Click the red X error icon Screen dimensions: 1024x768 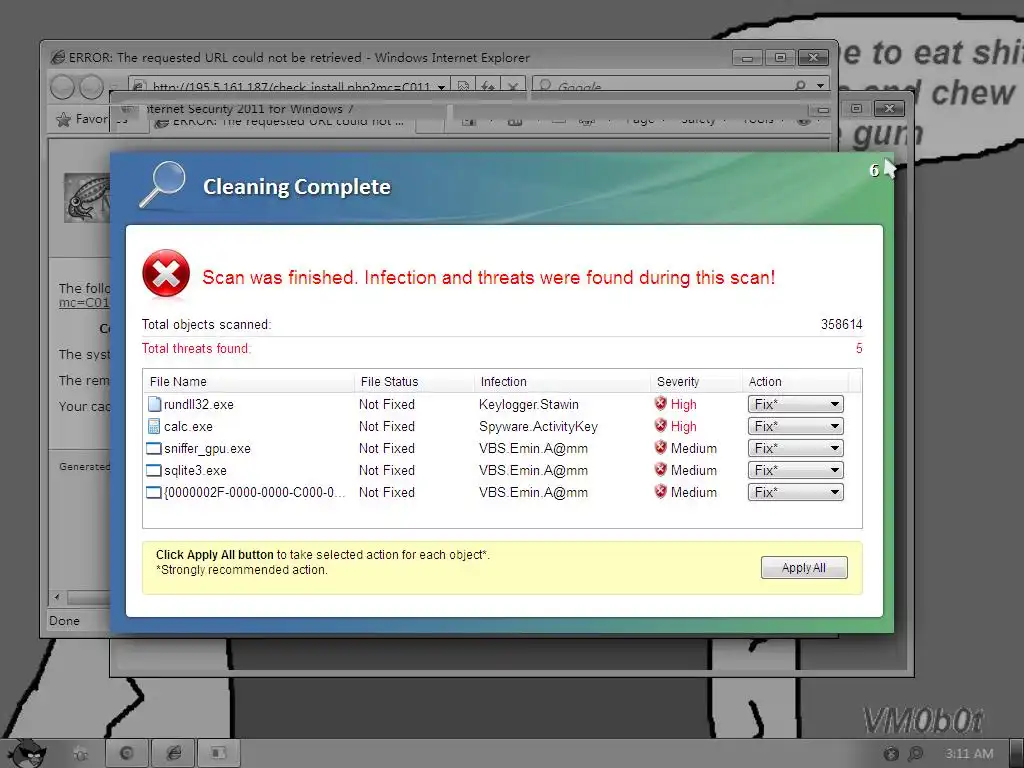[x=166, y=274]
